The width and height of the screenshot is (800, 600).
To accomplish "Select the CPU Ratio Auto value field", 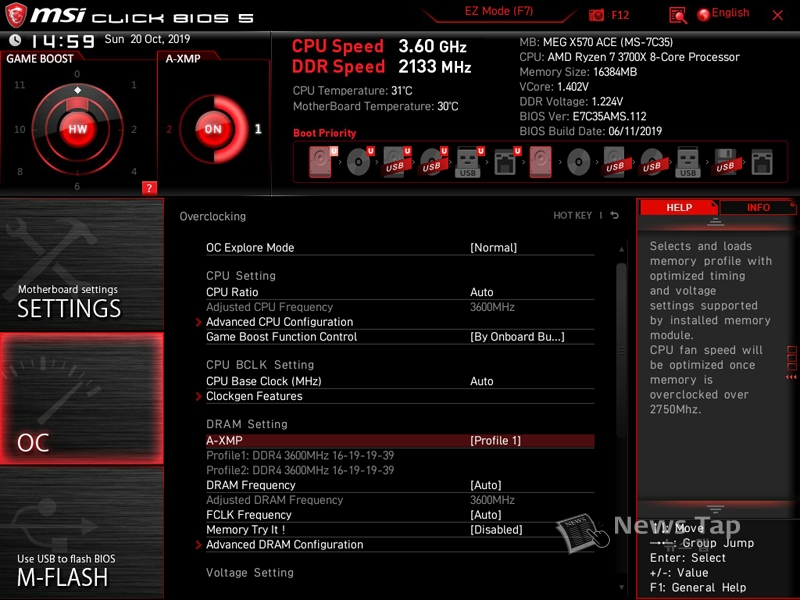I will tap(482, 293).
